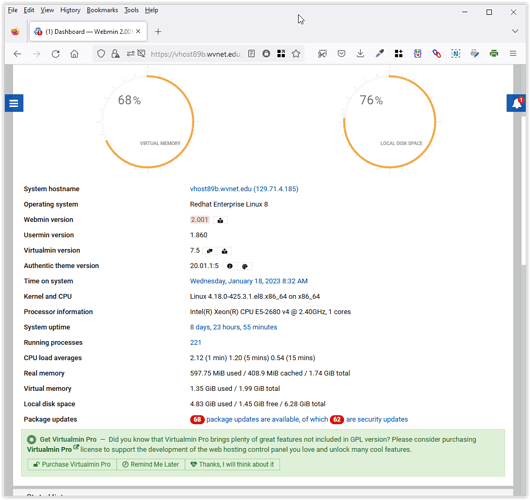530x500 pixels.
Task: Go to the Firefox home page
Action: tap(74, 54)
